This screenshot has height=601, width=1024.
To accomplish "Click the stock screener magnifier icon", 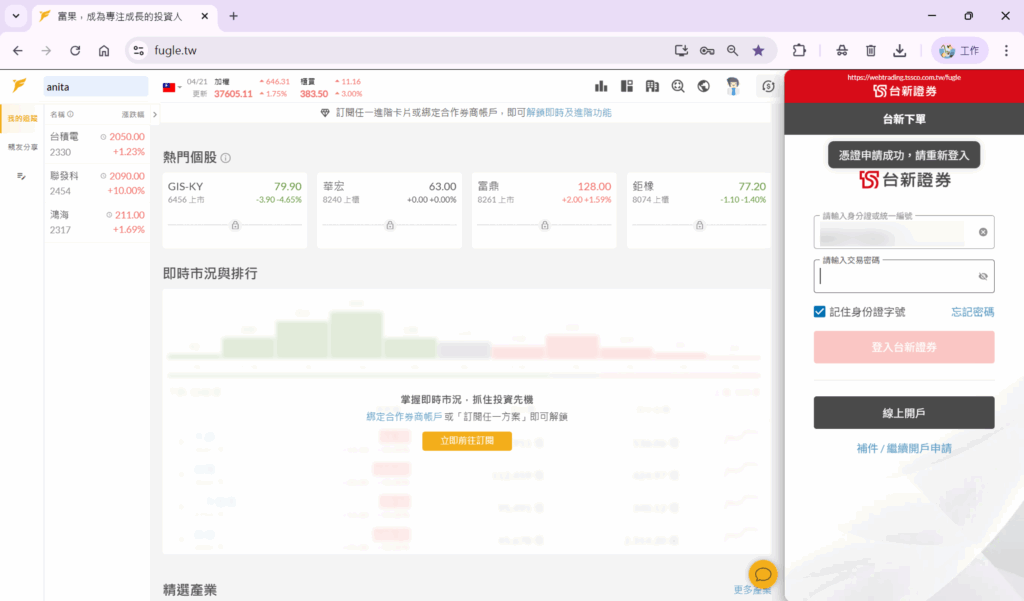I will click(678, 87).
